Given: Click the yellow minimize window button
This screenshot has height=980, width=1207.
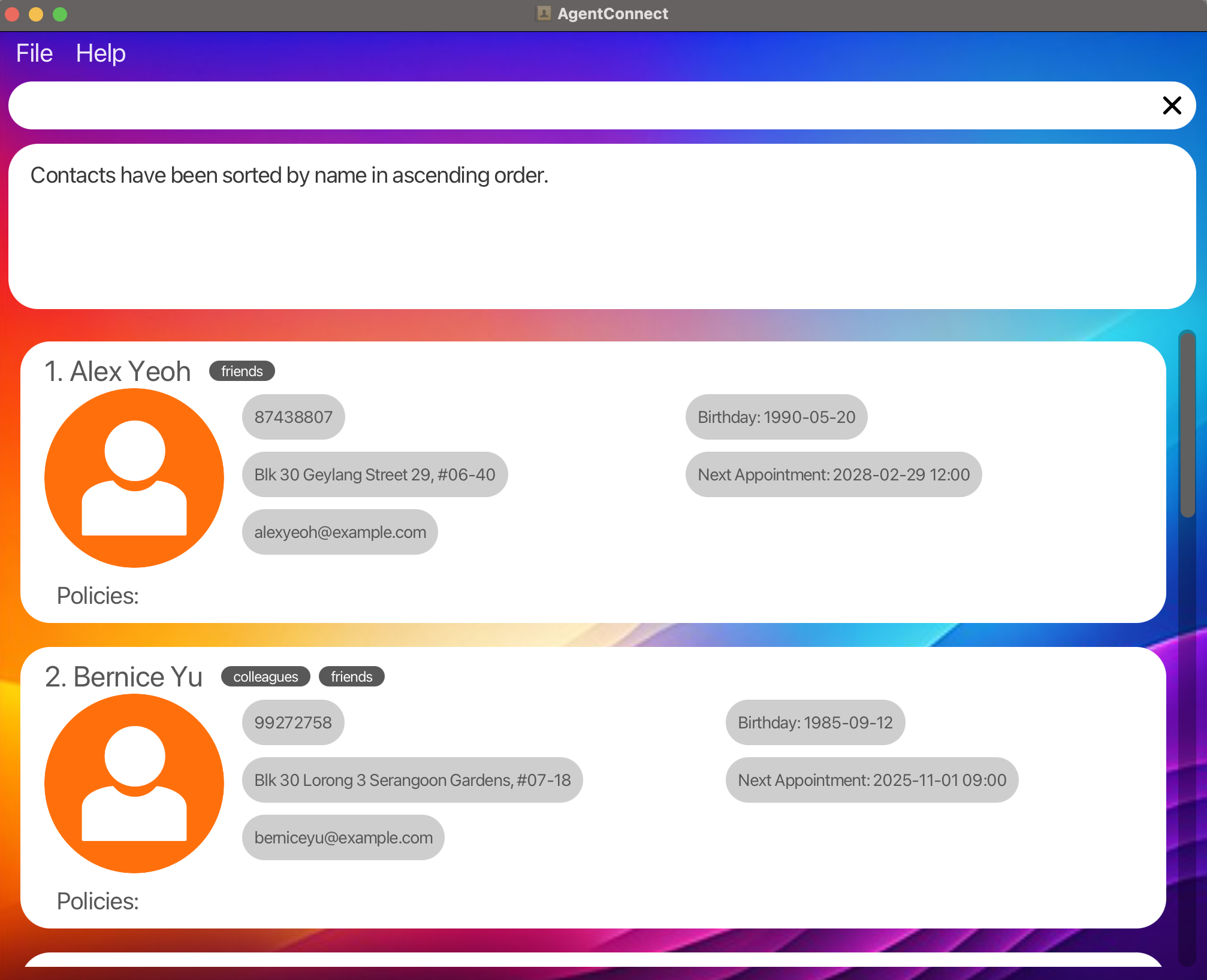Looking at the screenshot, I should tap(36, 14).
